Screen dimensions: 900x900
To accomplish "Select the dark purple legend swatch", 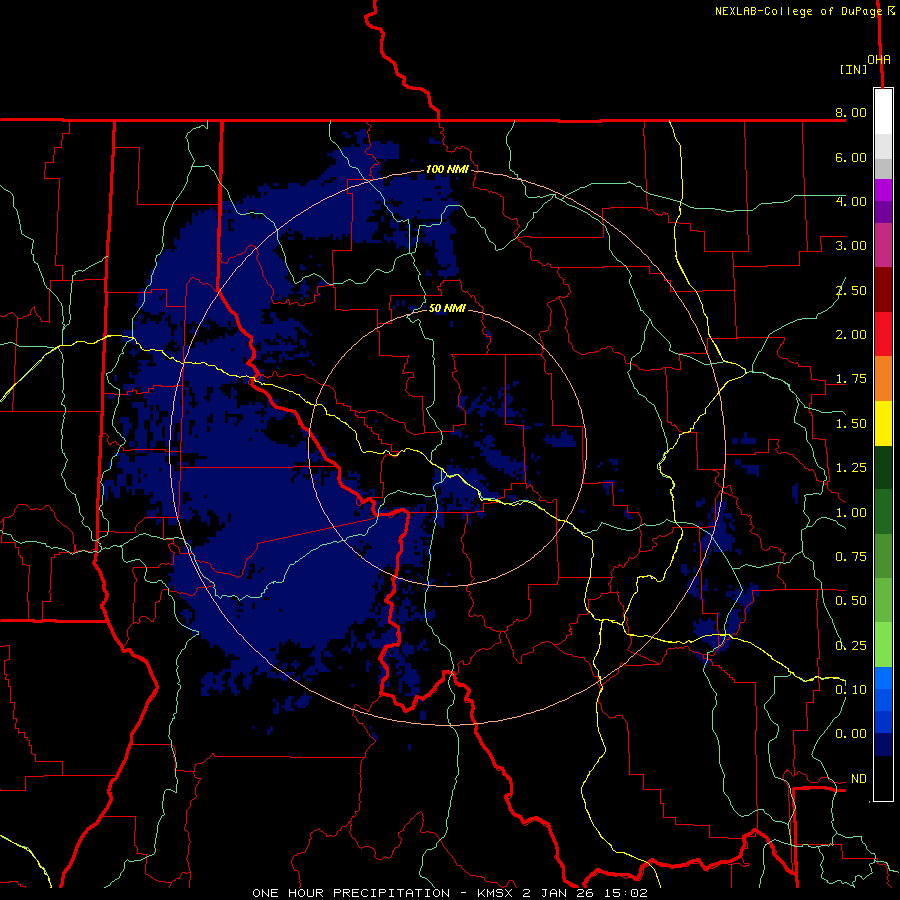I will click(883, 212).
